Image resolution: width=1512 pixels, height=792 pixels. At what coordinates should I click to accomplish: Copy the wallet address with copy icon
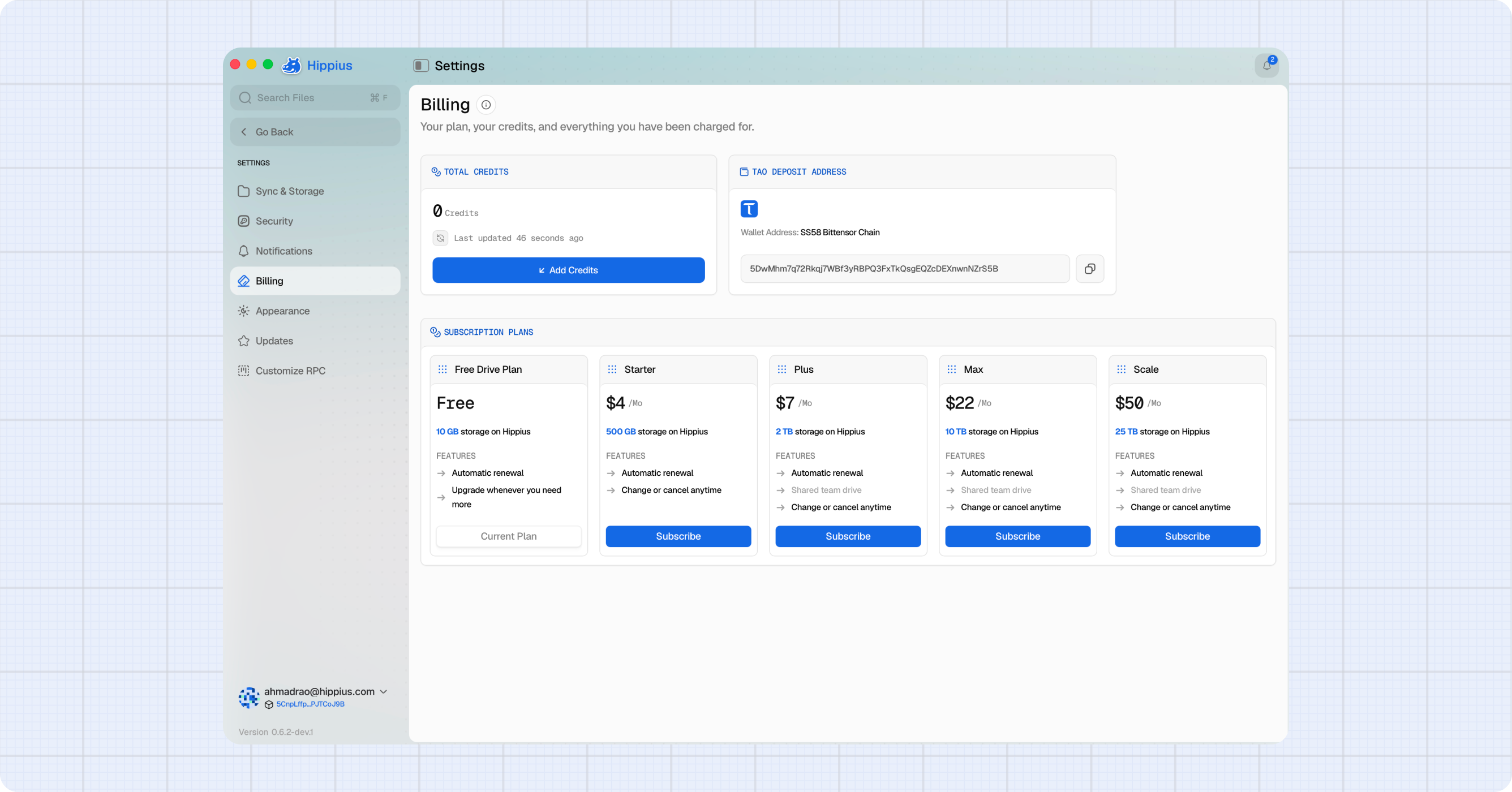[1090, 269]
